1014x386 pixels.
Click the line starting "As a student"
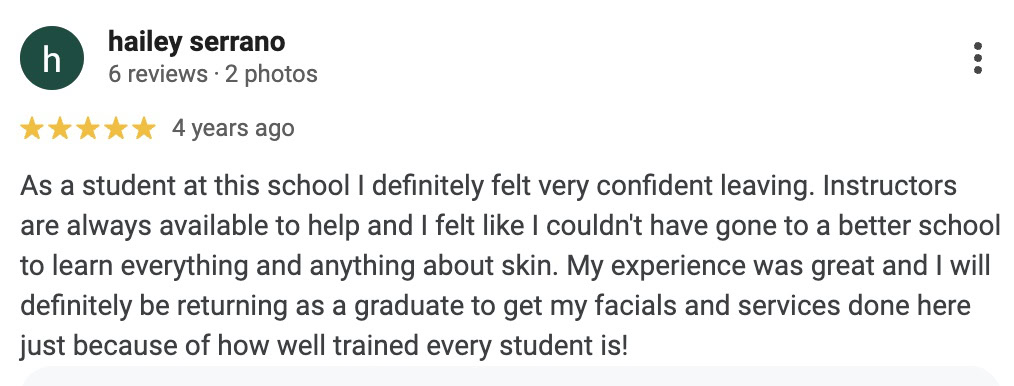coord(488,187)
